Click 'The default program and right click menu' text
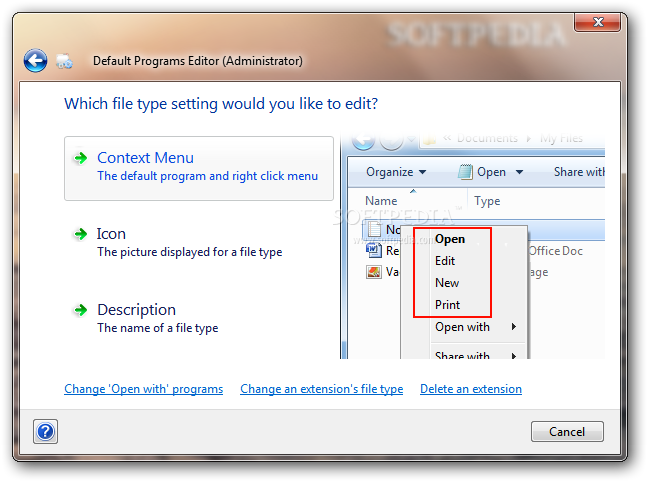 click(x=207, y=176)
